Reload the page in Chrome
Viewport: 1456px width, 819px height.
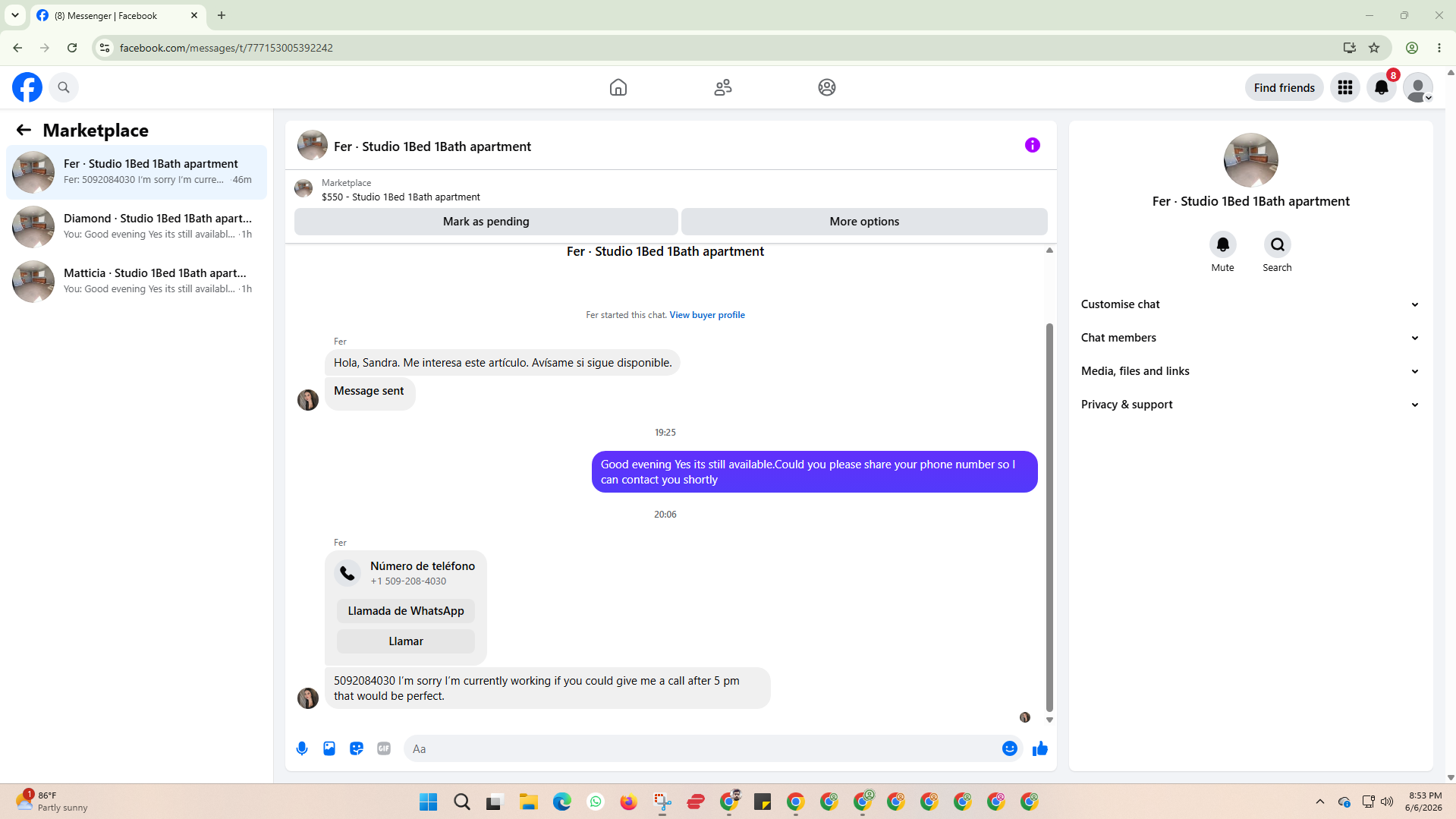pos(72,48)
